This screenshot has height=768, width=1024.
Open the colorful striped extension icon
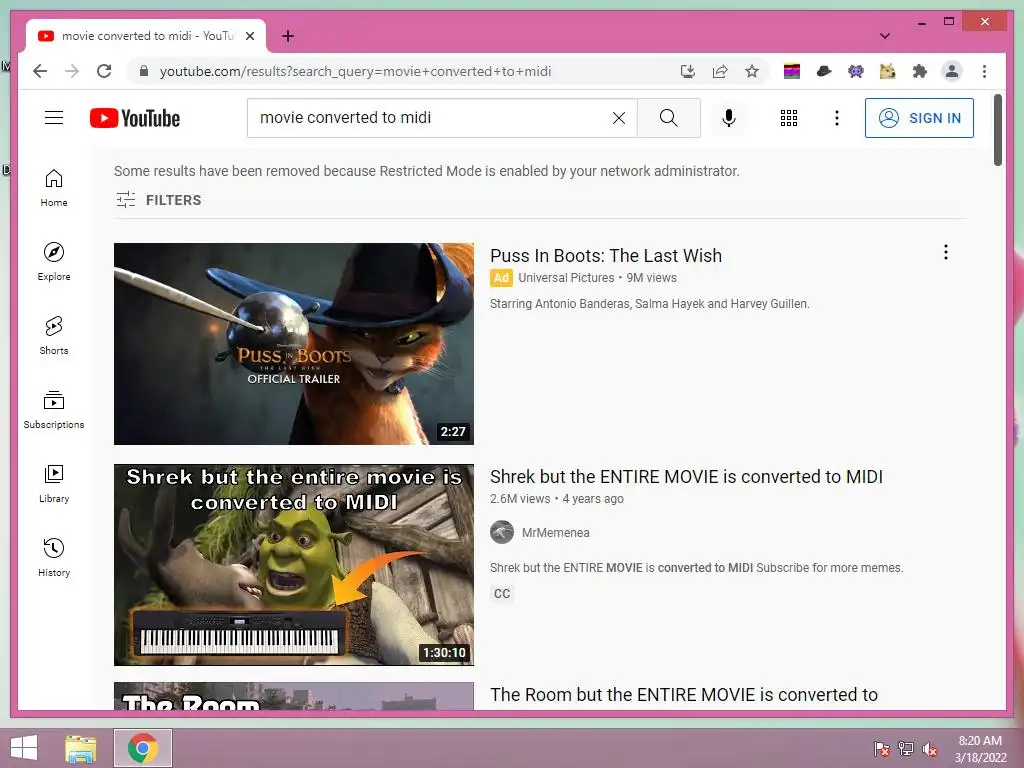(792, 71)
